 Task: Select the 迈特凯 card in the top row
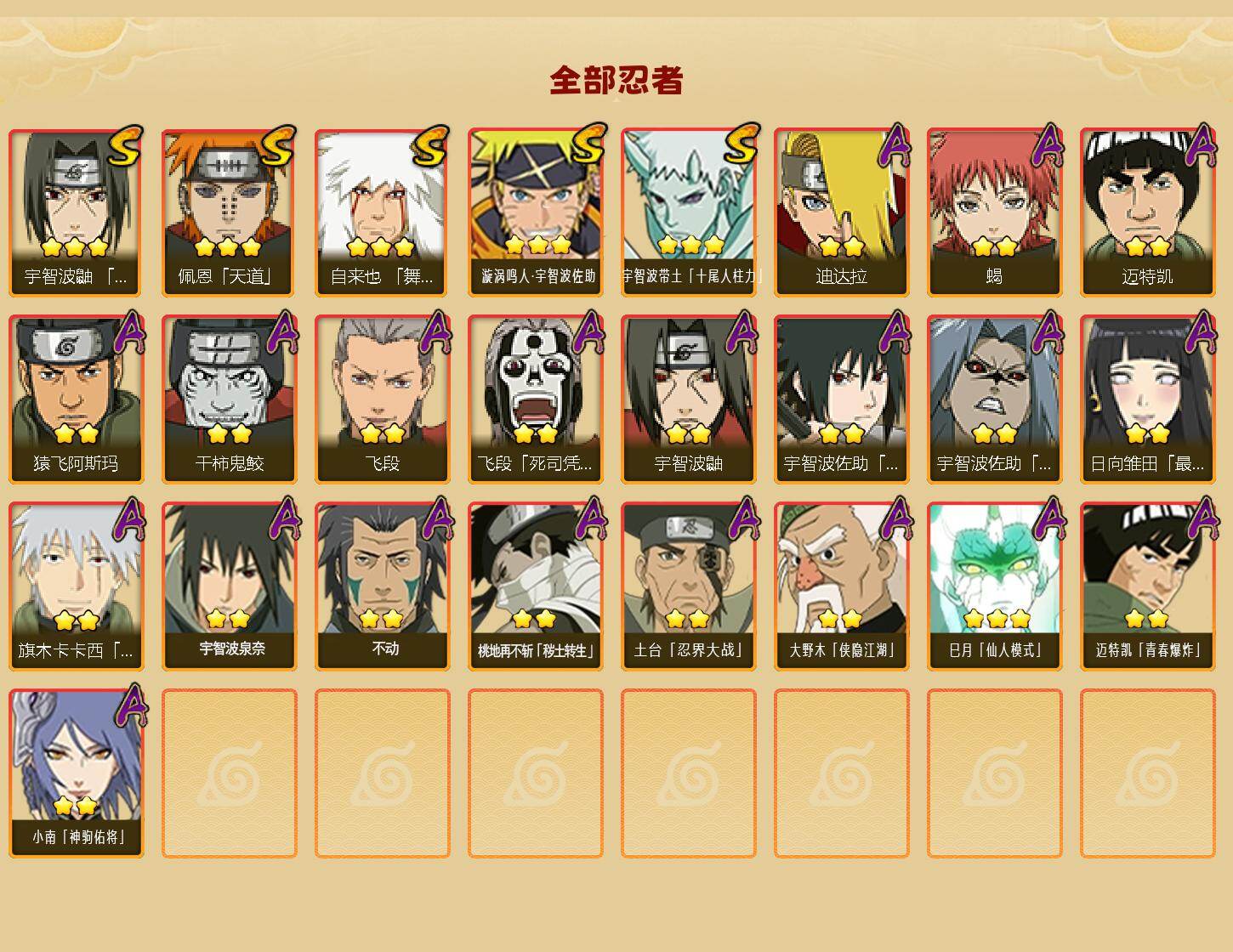[1148, 212]
